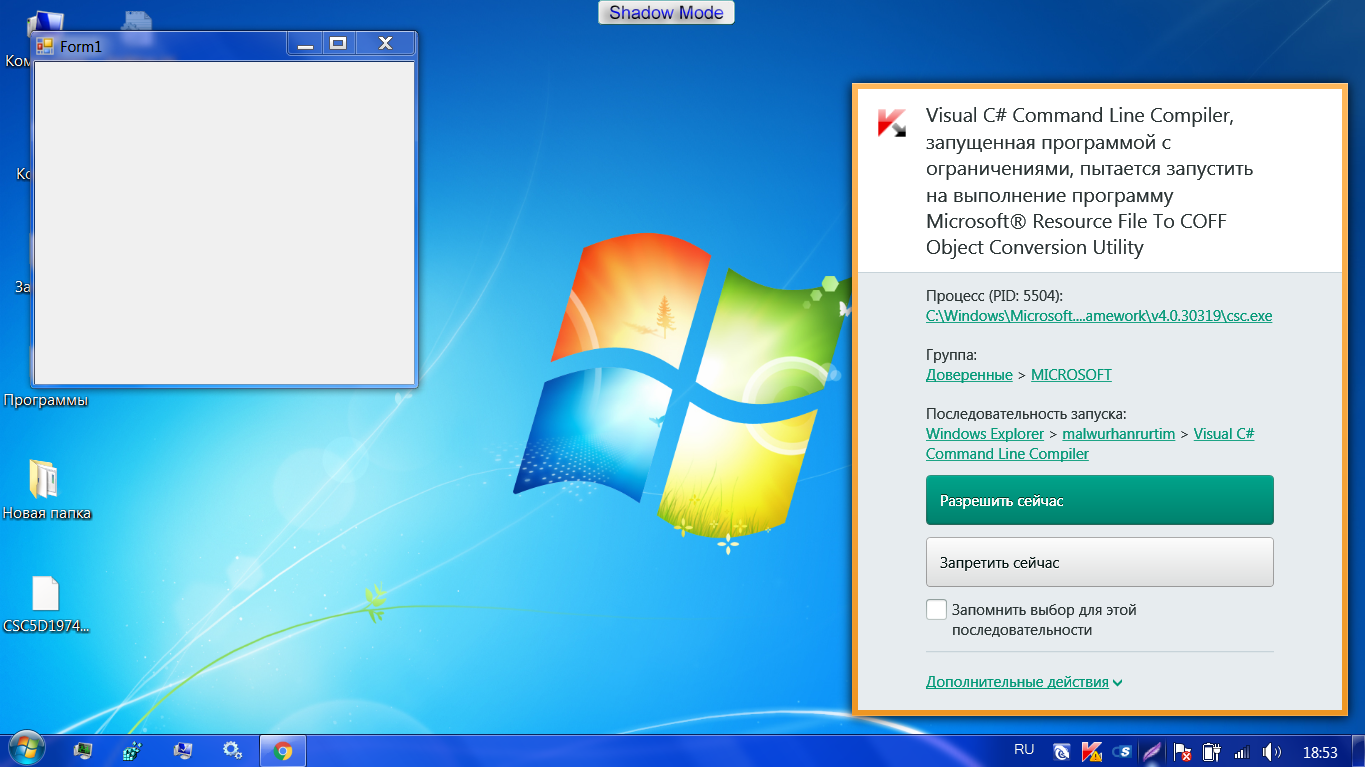The height and width of the screenshot is (767, 1365).
Task: Click the Разрешить сейчас button
Action: (x=1100, y=500)
